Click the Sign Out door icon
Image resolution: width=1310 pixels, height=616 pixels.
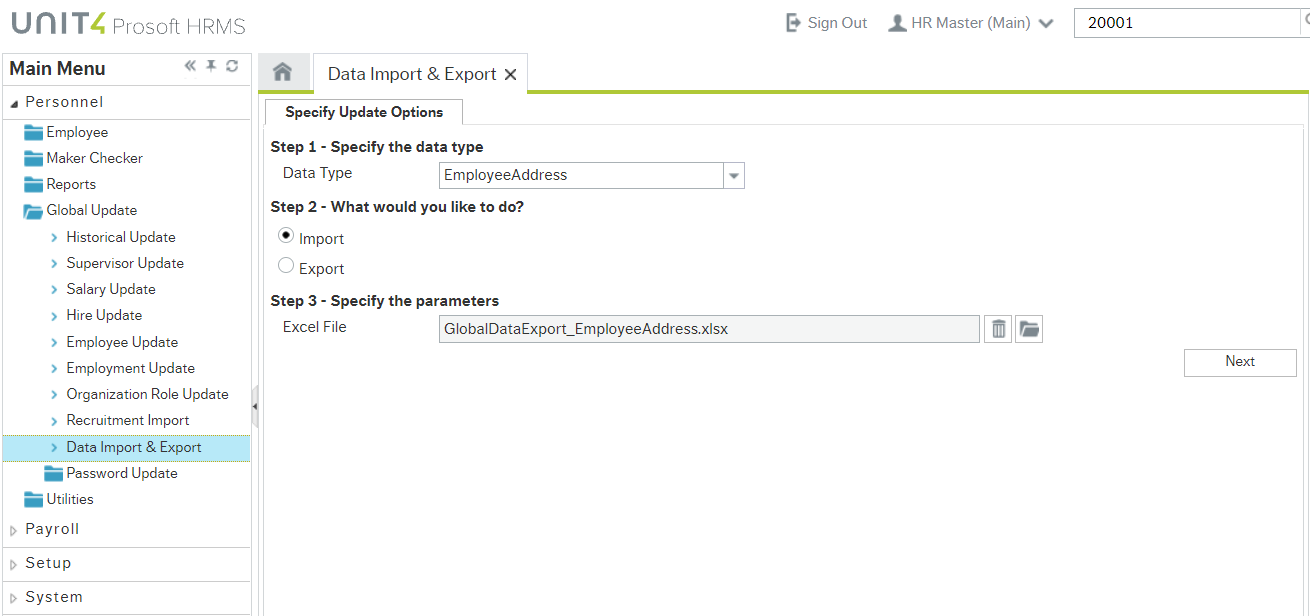point(793,23)
